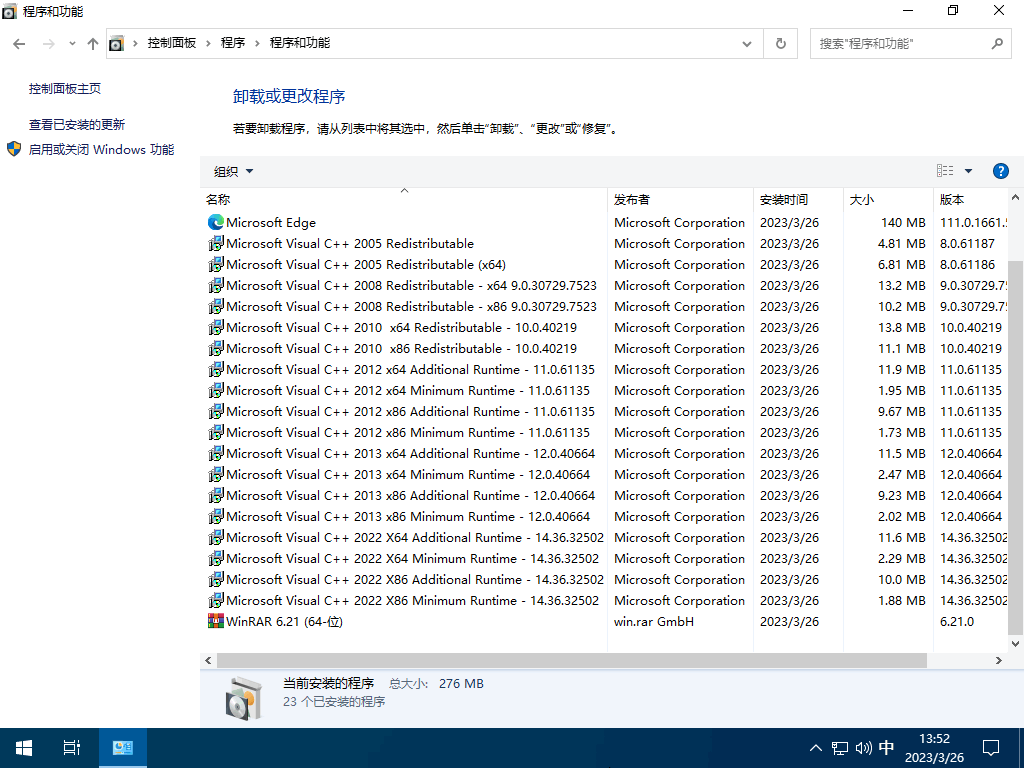Open 查看已安装的更新 link
The height and width of the screenshot is (768, 1024).
pos(77,124)
